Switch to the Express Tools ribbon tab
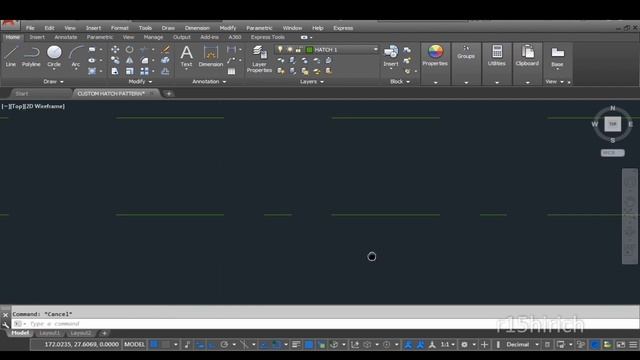 pos(268,37)
